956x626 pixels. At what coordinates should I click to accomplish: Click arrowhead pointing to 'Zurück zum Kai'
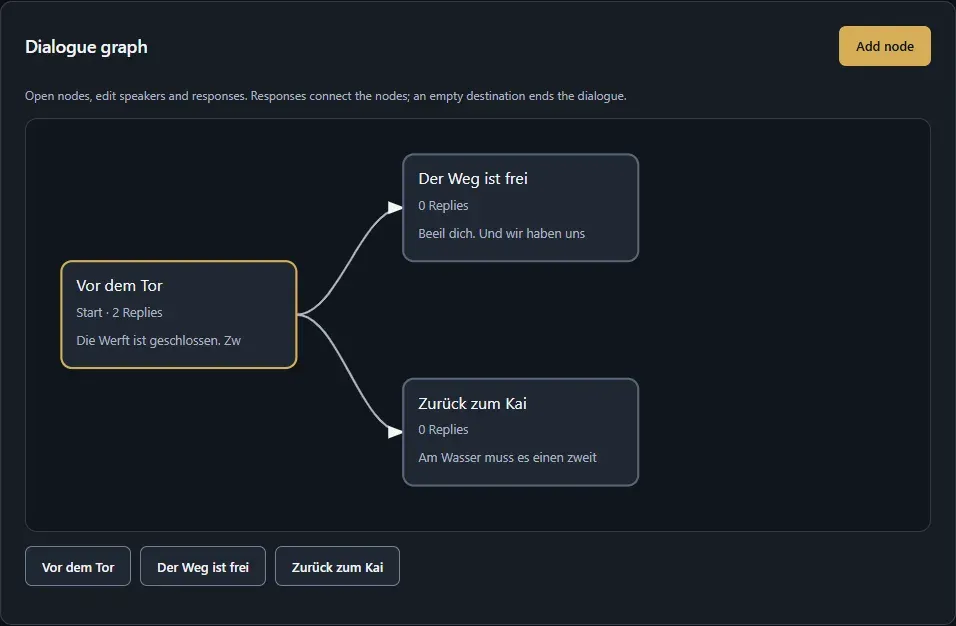(x=395, y=432)
